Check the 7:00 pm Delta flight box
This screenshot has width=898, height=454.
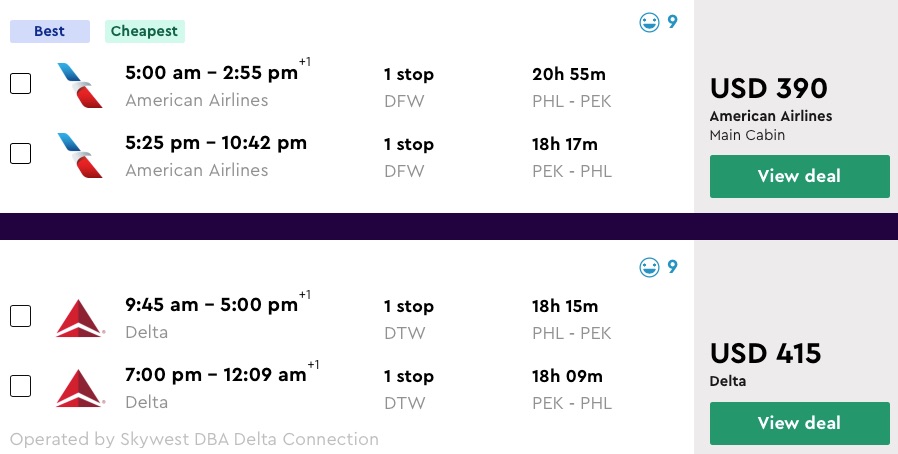click(20, 386)
